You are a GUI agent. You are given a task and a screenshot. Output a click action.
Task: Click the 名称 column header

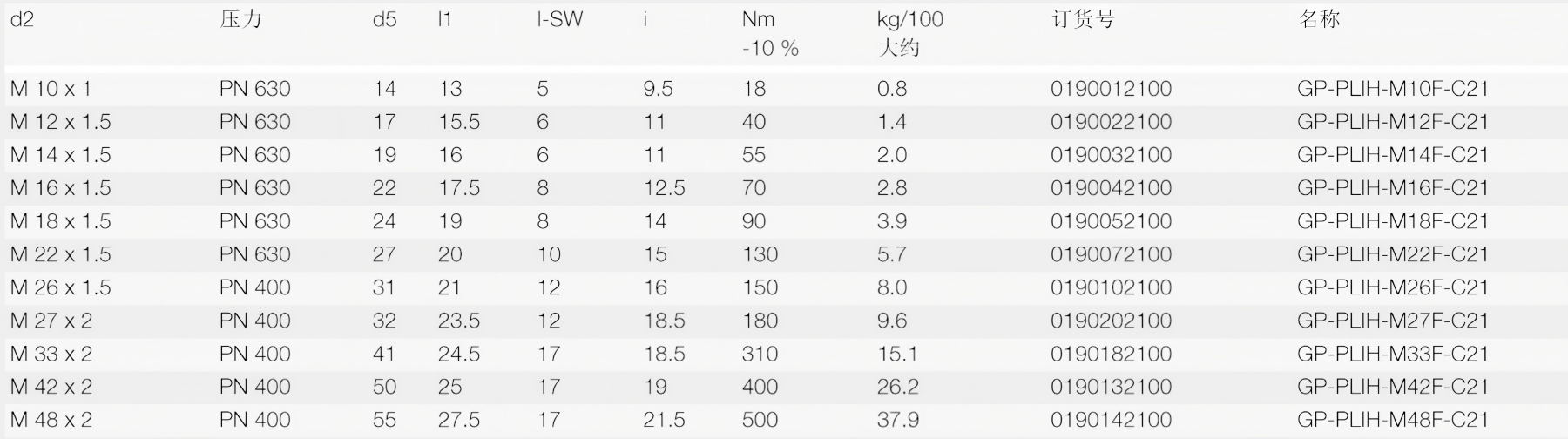coord(1319,19)
